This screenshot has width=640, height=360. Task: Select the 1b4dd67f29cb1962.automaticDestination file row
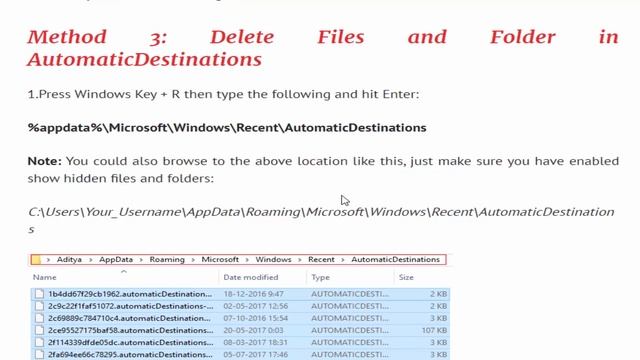pyautogui.click(x=240, y=294)
